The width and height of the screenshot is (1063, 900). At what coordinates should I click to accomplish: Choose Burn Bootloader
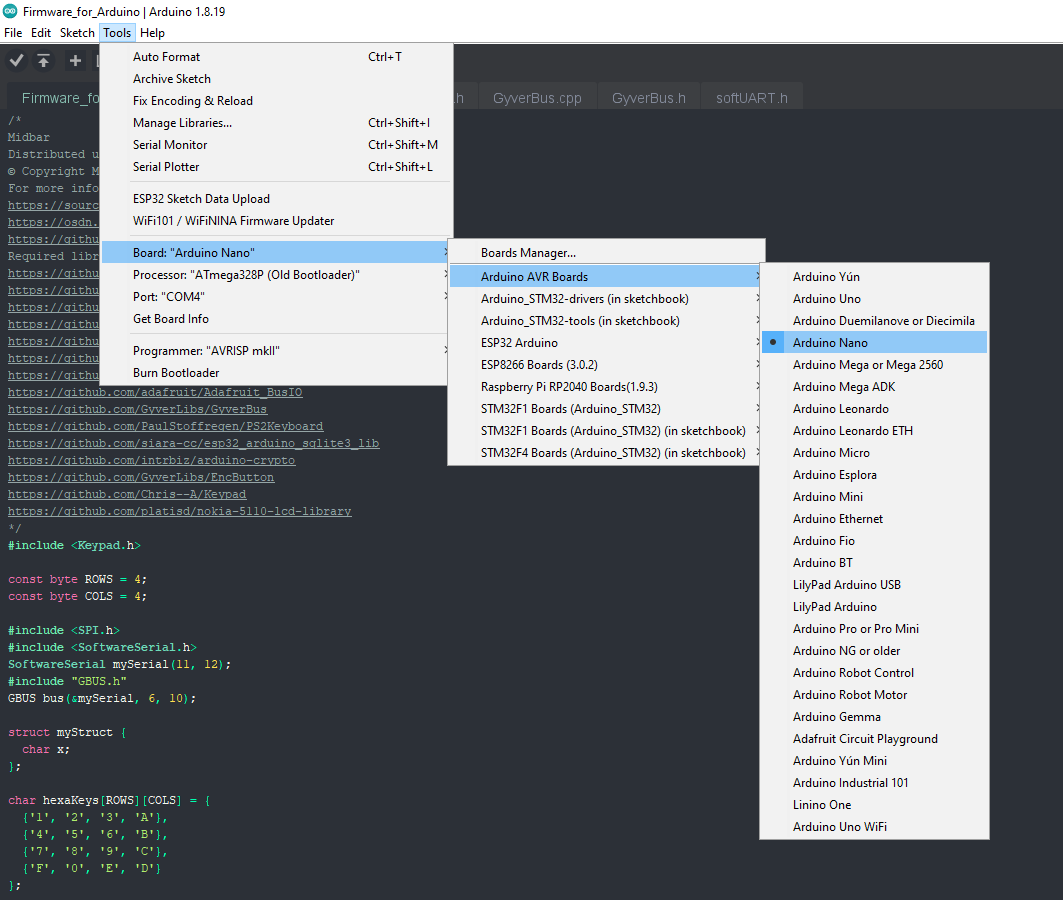click(x=277, y=373)
